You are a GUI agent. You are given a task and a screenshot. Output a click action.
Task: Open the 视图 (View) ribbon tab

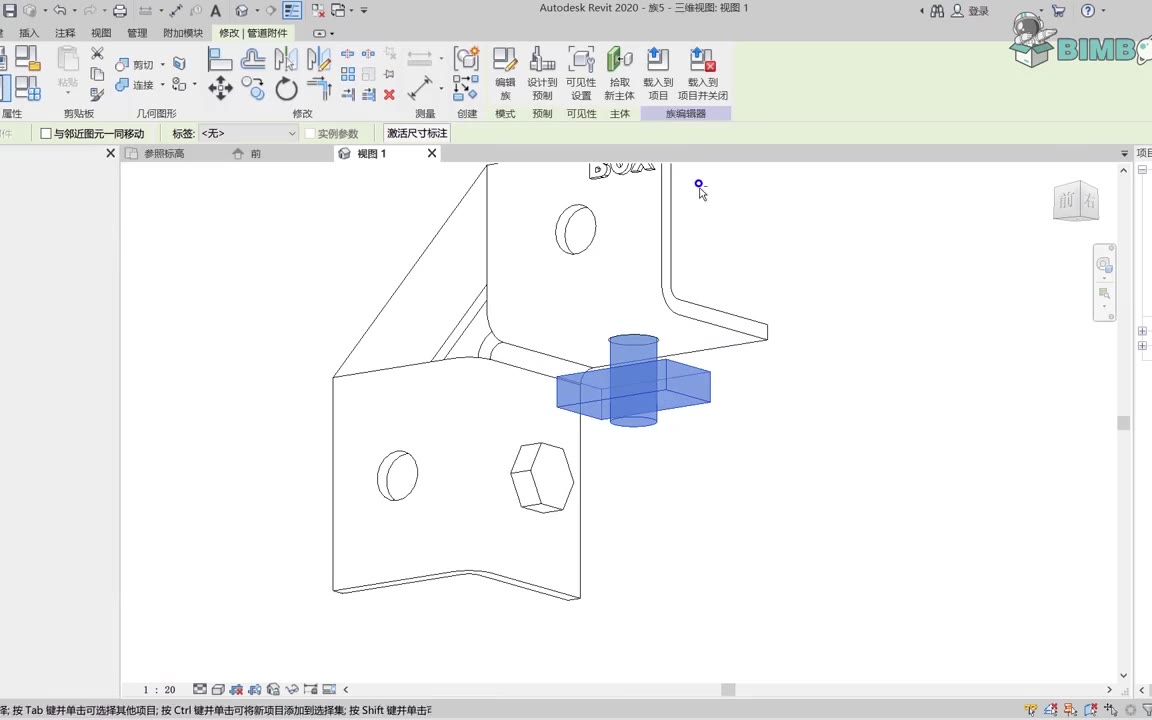tap(101, 33)
